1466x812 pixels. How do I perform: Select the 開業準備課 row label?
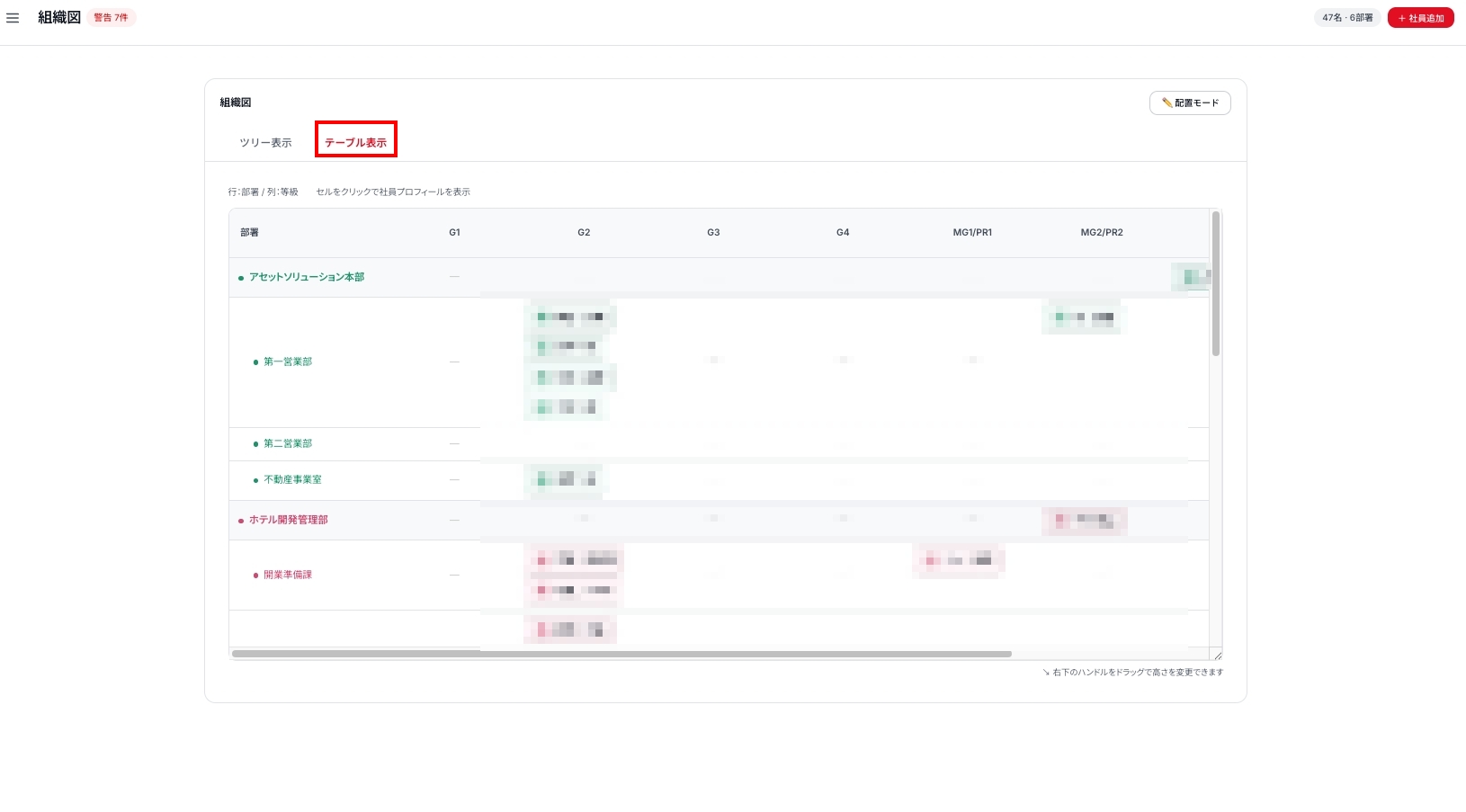tap(287, 575)
